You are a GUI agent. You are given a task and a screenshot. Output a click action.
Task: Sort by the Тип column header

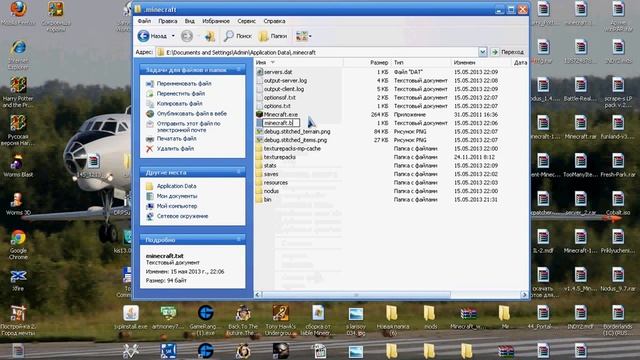[x=421, y=62]
